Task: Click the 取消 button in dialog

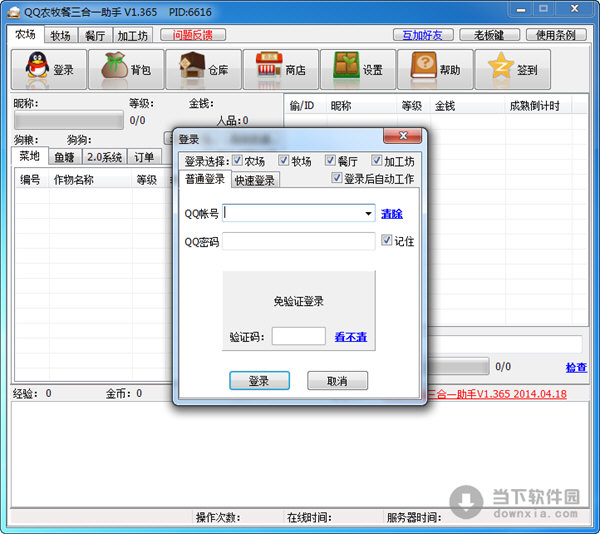Action: [338, 381]
